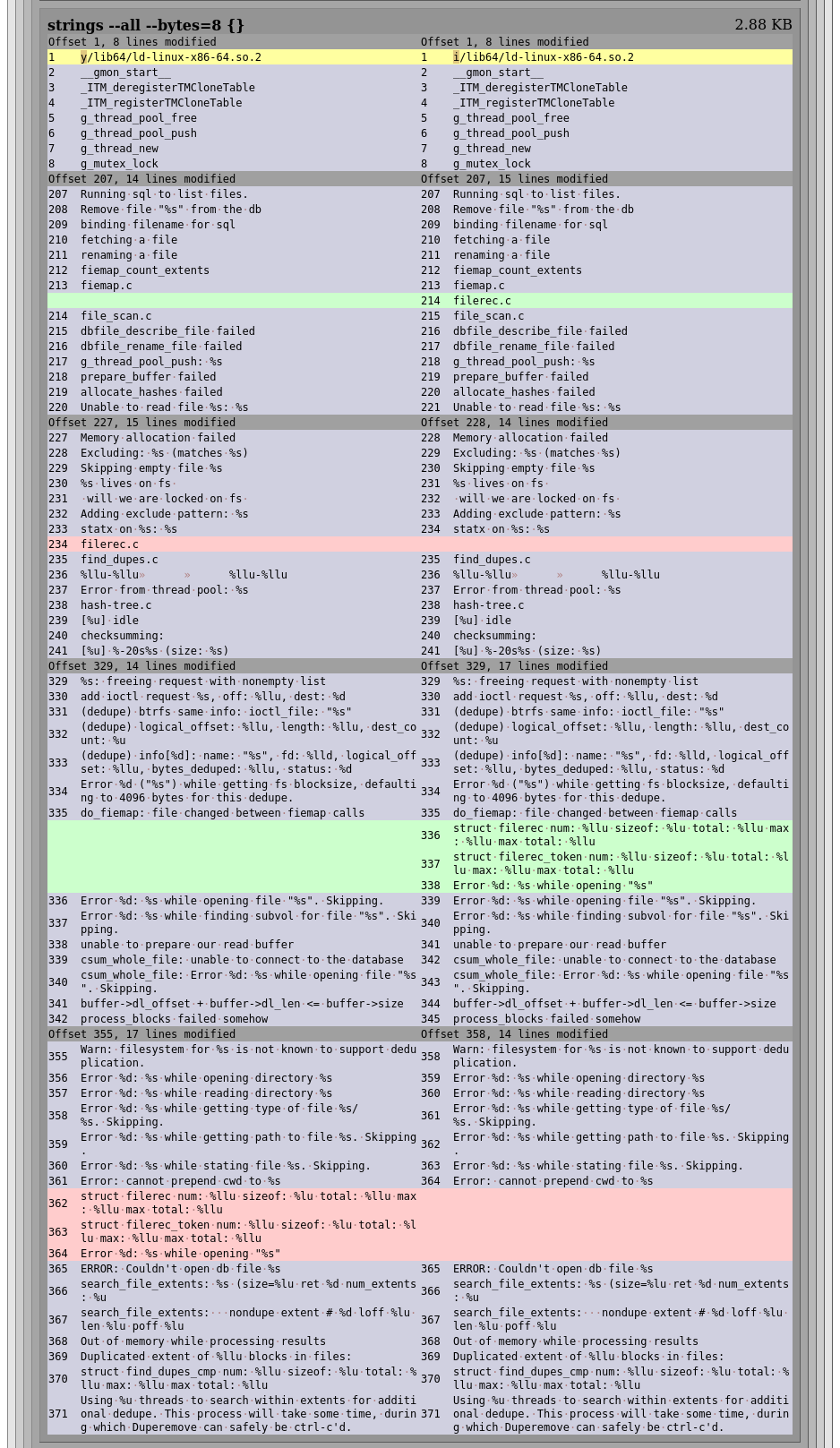Click left 'Offset 355, 17 lines modified' header
Image resolution: width=840 pixels, height=1448 pixels.
141,1034
